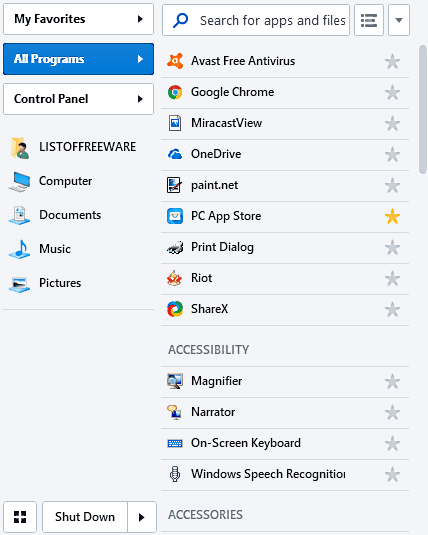Click the magnifying glass search icon

point(180,20)
